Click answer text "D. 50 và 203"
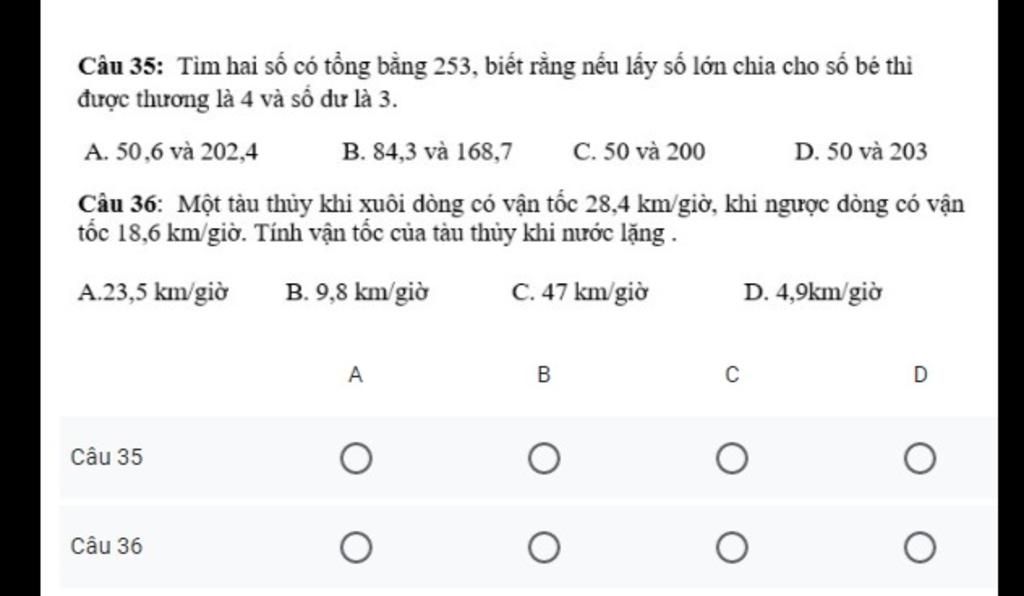The image size is (1024, 596). click(860, 152)
